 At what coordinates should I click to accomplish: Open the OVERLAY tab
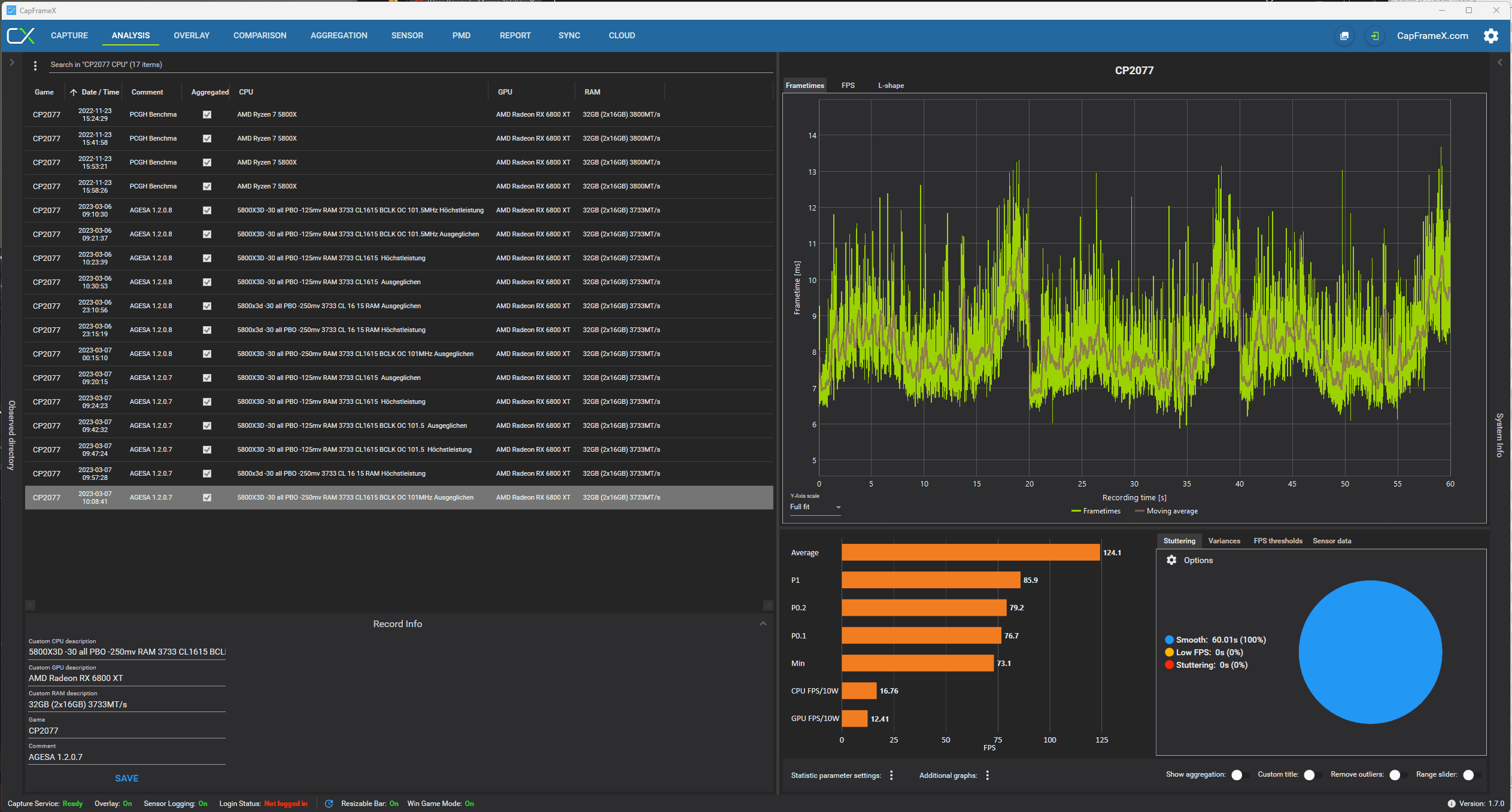pyautogui.click(x=192, y=35)
